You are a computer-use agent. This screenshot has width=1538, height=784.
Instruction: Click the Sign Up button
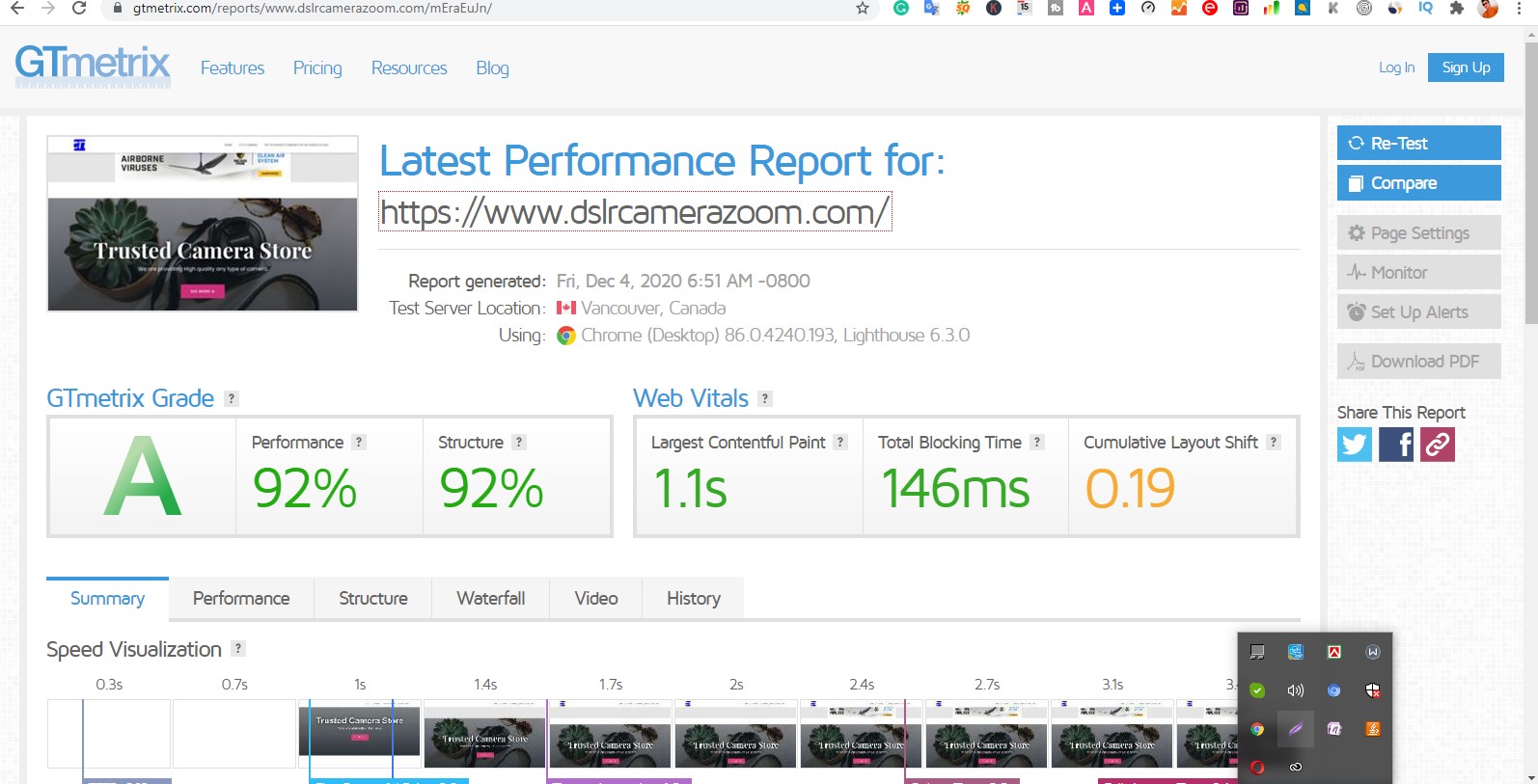(x=1466, y=68)
